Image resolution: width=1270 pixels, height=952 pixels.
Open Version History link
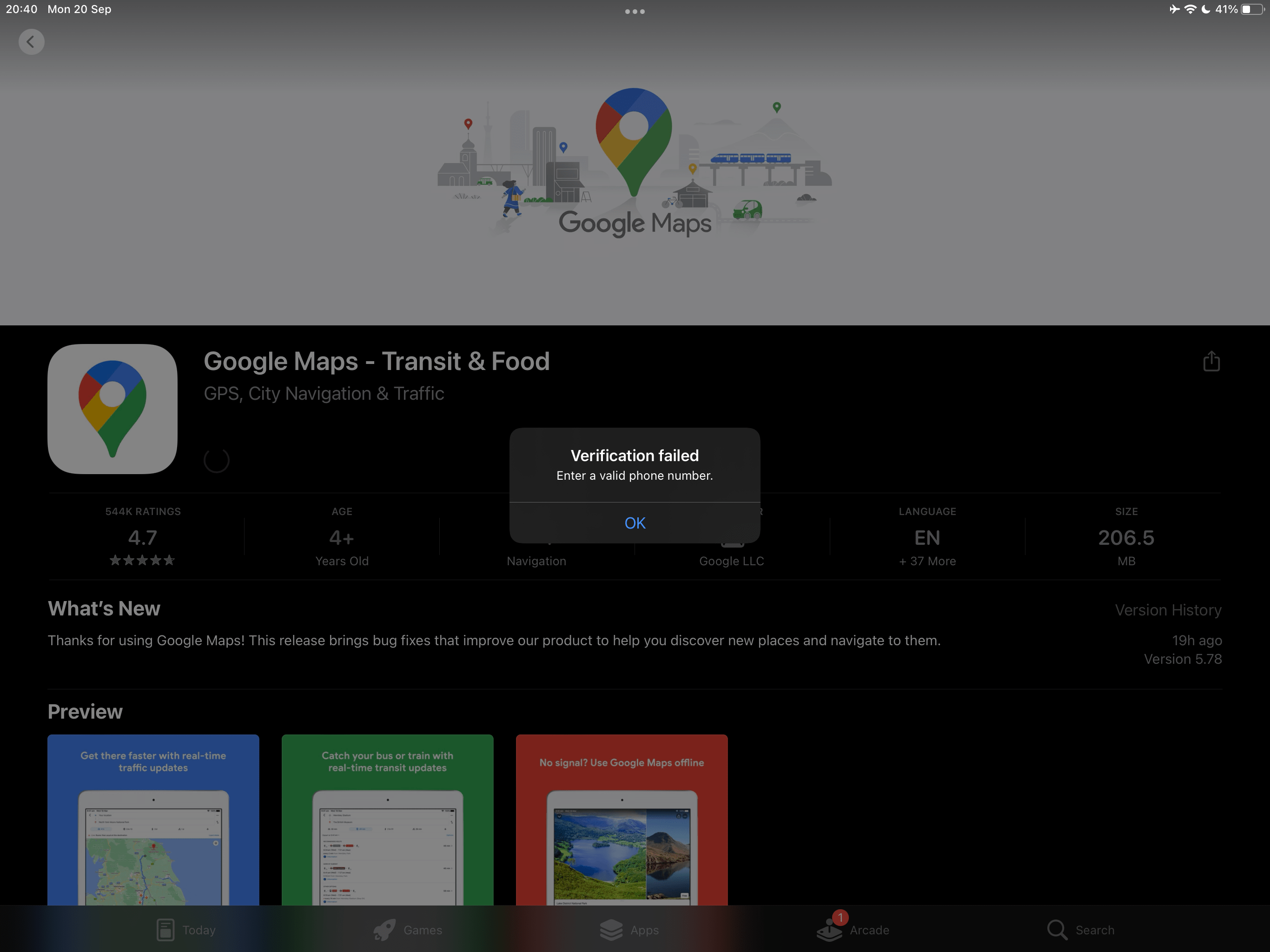[1168, 610]
